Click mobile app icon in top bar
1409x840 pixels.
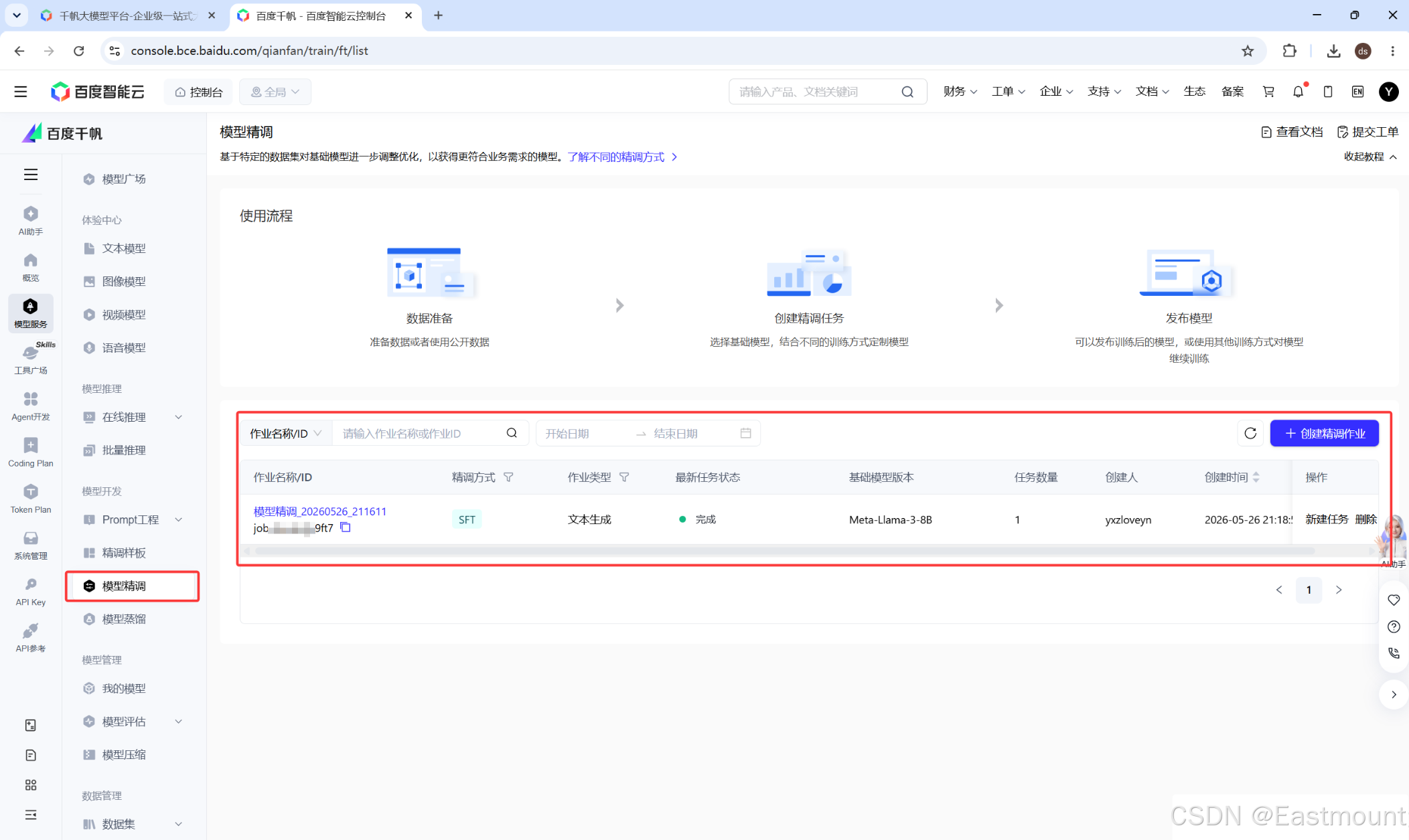click(1327, 92)
